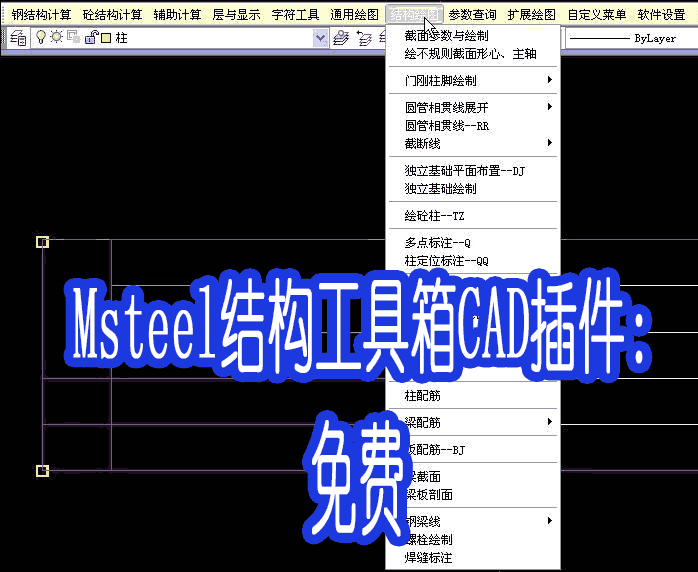The width and height of the screenshot is (698, 572).
Task: Choose 柱配筋 menu entry
Action: 473,395
